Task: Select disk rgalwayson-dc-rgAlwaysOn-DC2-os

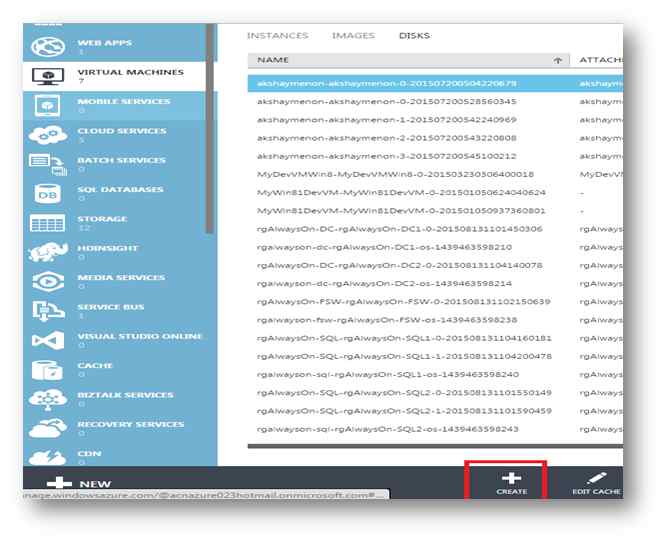Action: coord(384,284)
